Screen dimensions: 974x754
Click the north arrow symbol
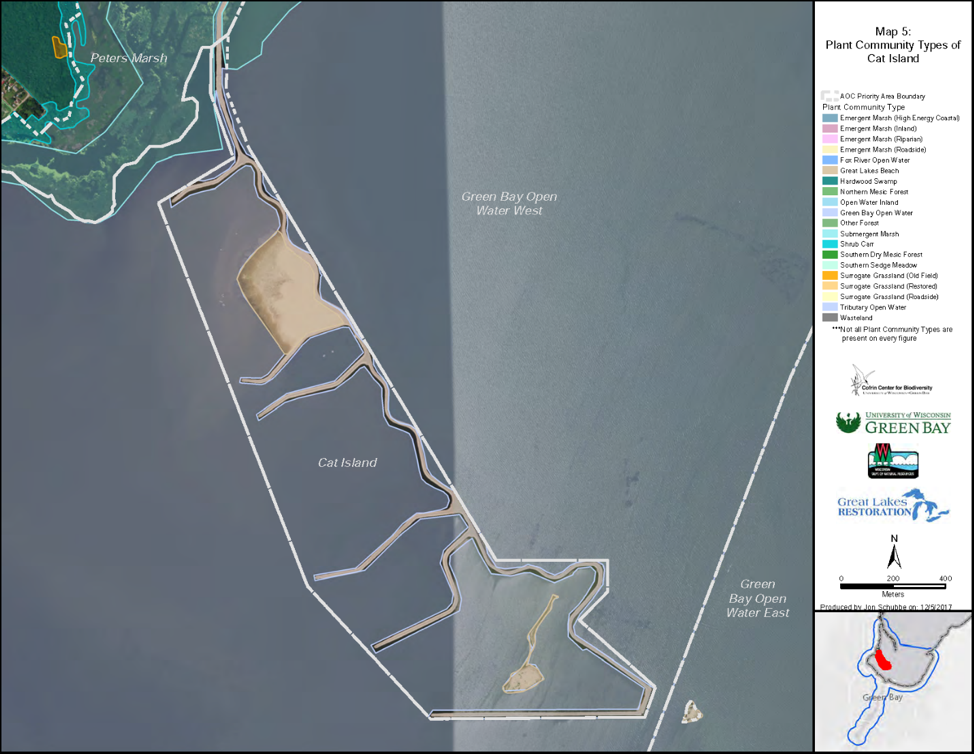(x=894, y=552)
